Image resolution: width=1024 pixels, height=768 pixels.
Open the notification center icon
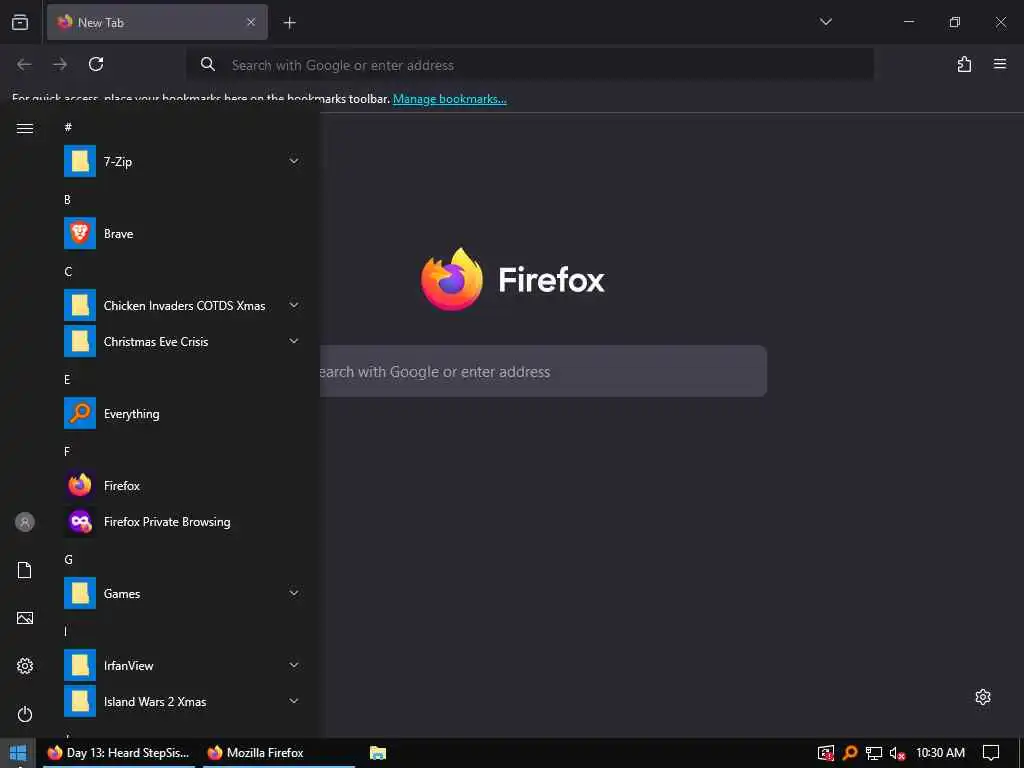point(991,753)
